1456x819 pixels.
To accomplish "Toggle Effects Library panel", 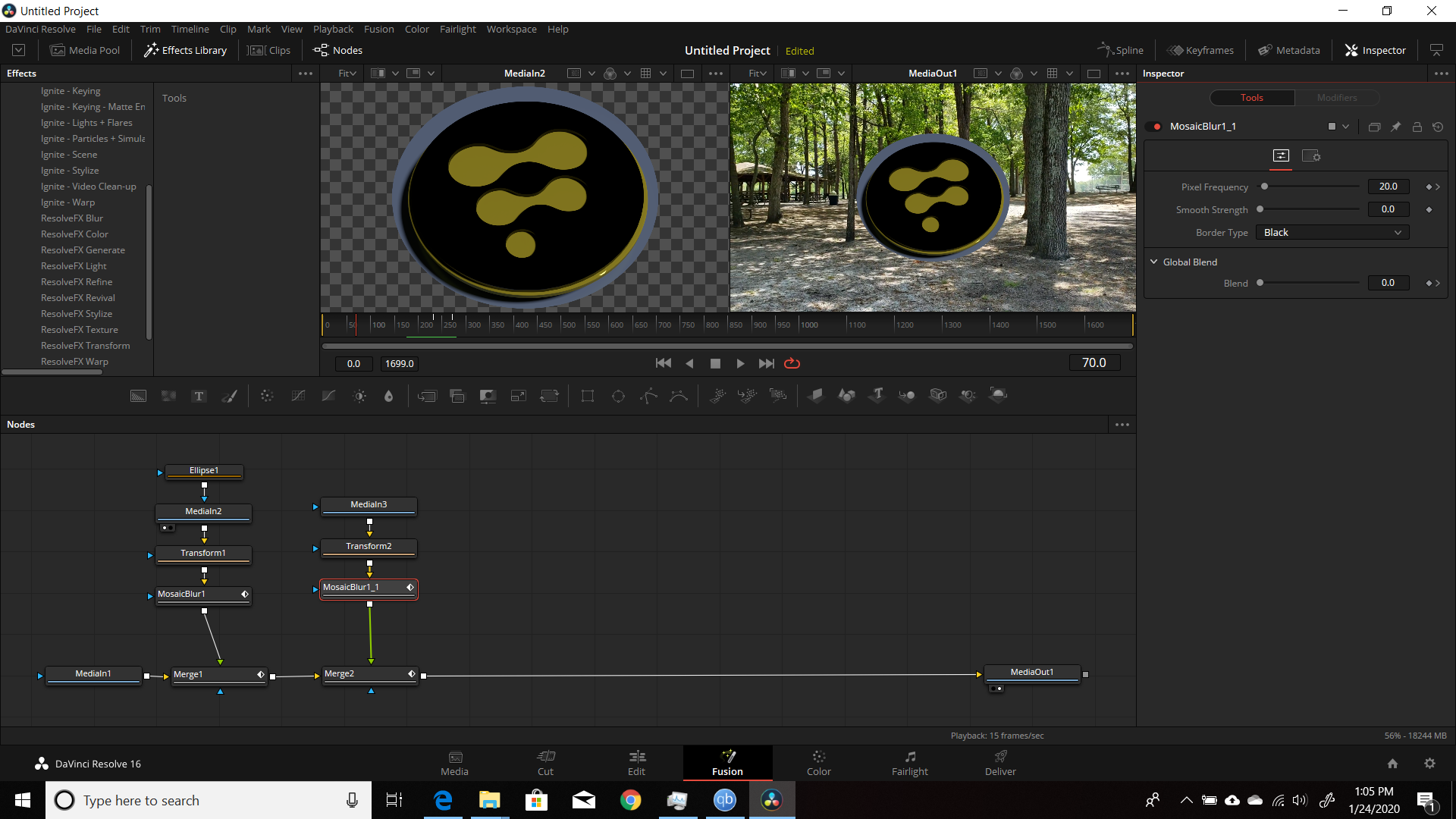I will (x=185, y=50).
